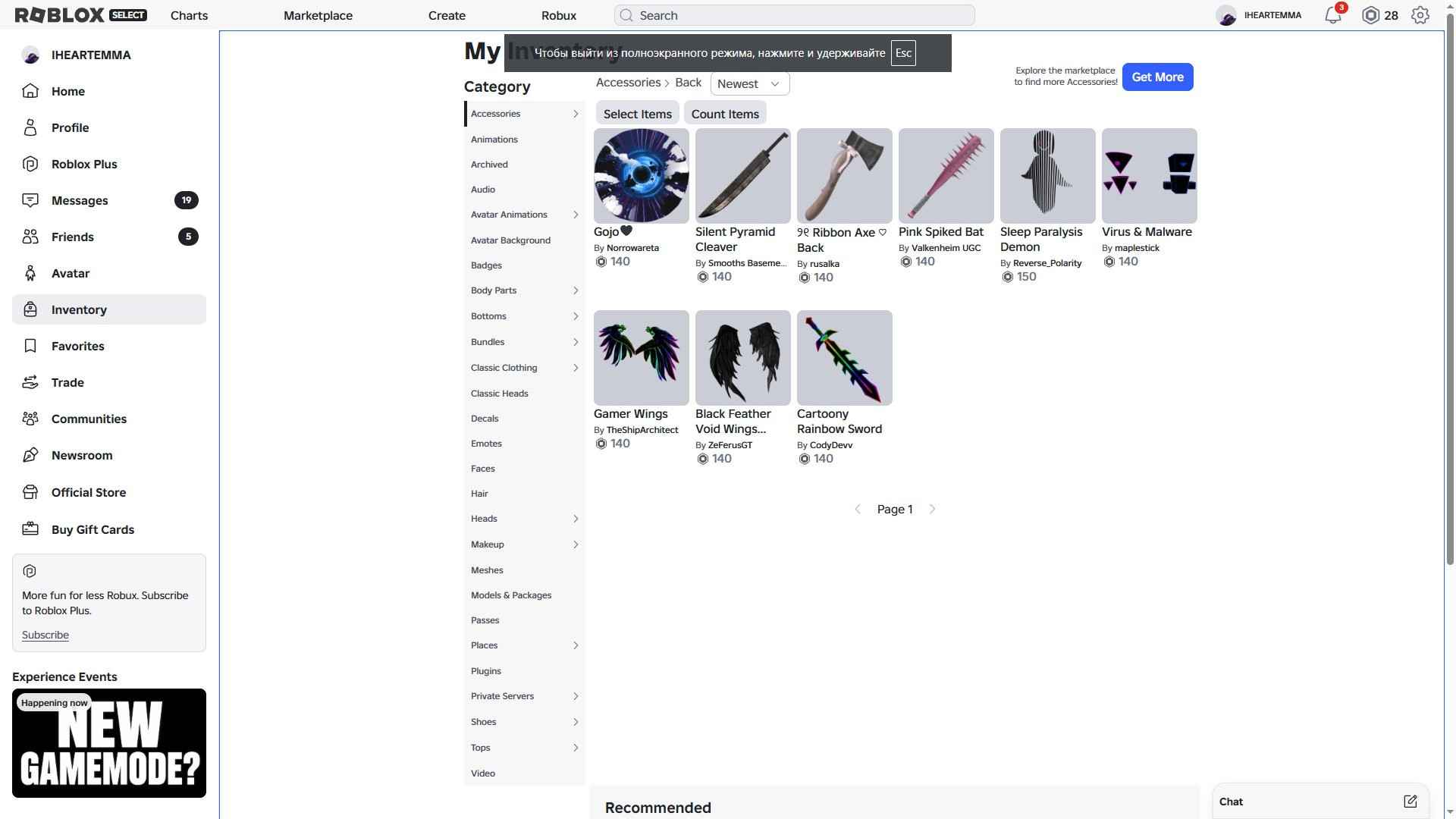The height and width of the screenshot is (819, 1456).
Task: Click the Accessories breadcrumb link
Action: click(628, 83)
